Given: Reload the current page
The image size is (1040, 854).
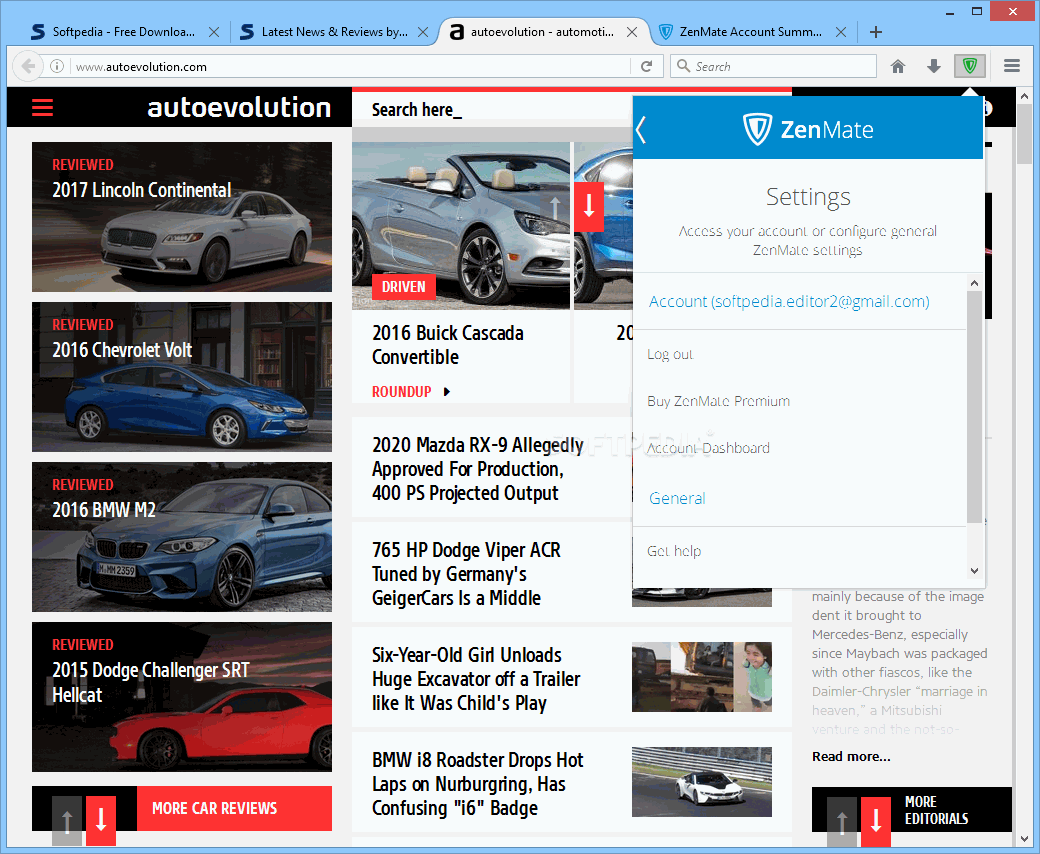Looking at the screenshot, I should coord(647,66).
